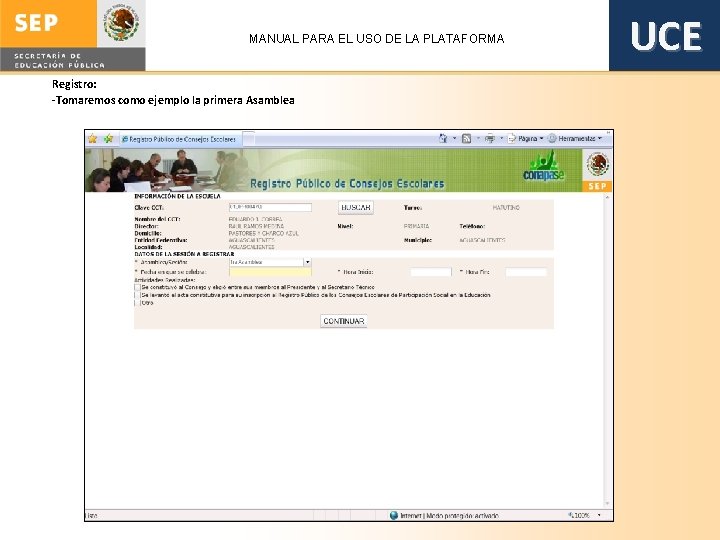
Task: Click the Hora Inicio input field
Action: pos(431,272)
